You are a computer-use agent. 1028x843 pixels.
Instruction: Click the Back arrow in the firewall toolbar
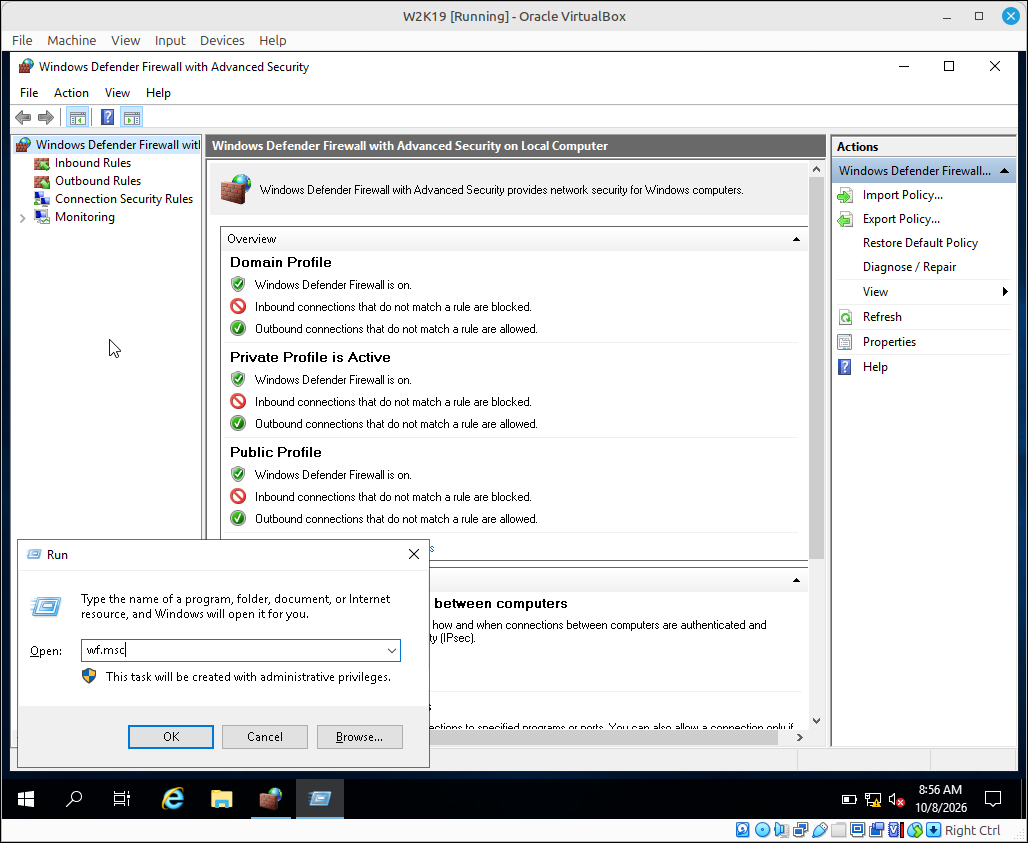[23, 118]
